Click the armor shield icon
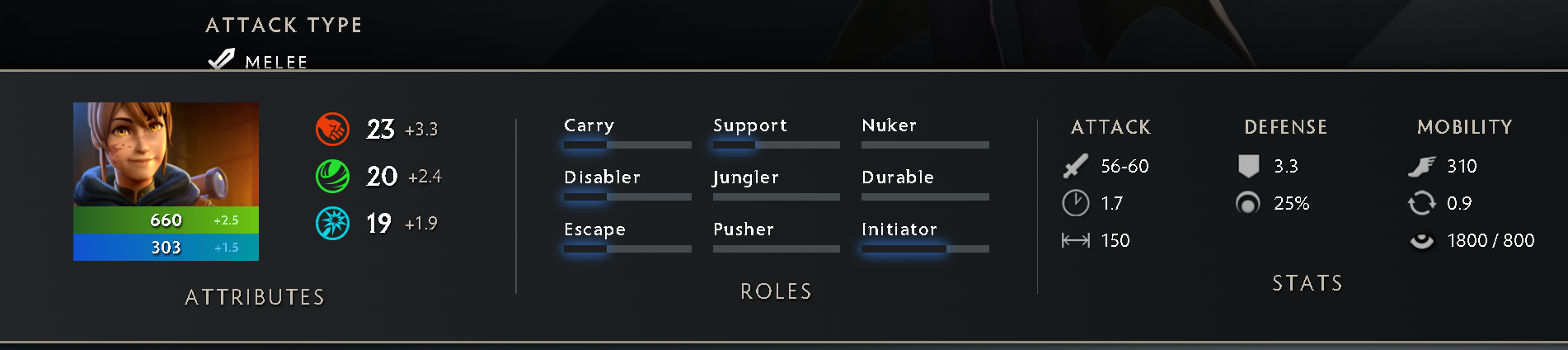This screenshot has height=350, width=1568. (x=1248, y=166)
